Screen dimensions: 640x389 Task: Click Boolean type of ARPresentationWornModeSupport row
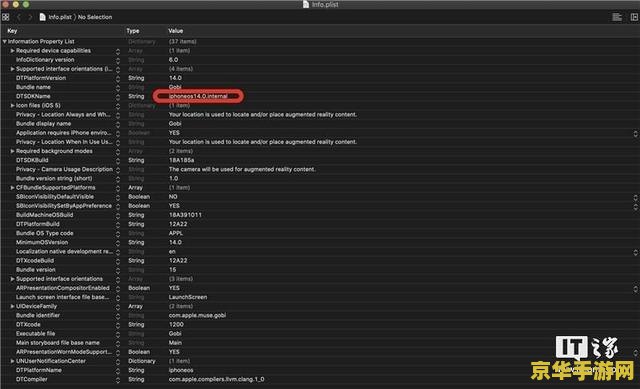pos(139,352)
